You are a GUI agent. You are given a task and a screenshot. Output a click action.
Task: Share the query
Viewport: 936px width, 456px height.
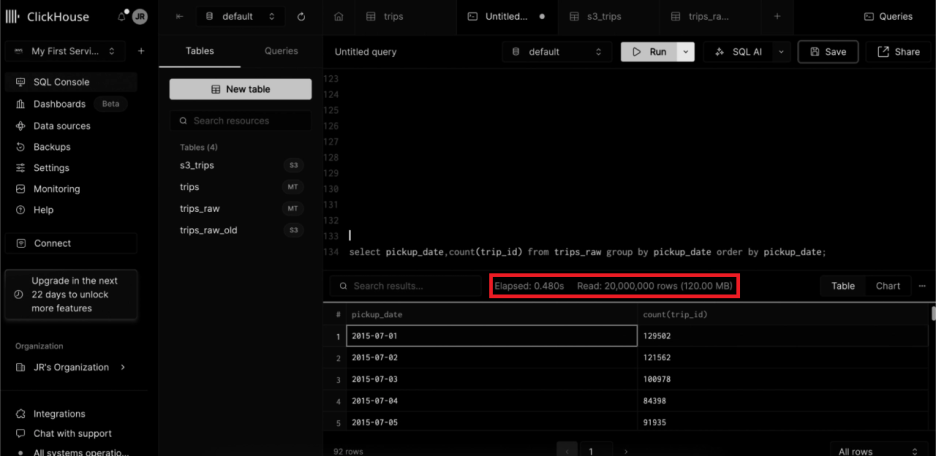pyautogui.click(x=898, y=52)
